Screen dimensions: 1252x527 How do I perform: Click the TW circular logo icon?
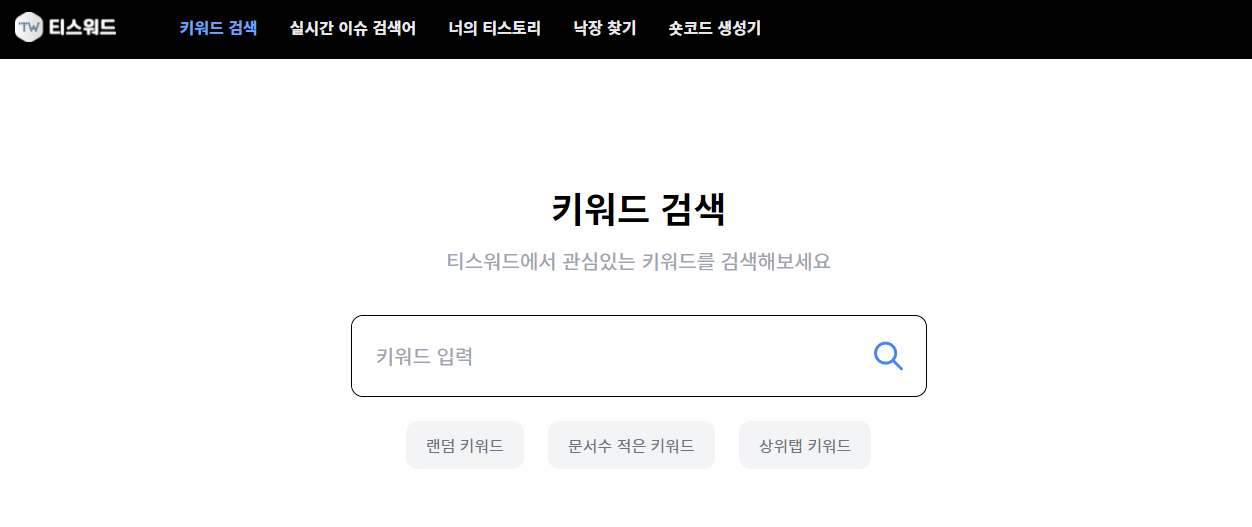click(x=30, y=28)
